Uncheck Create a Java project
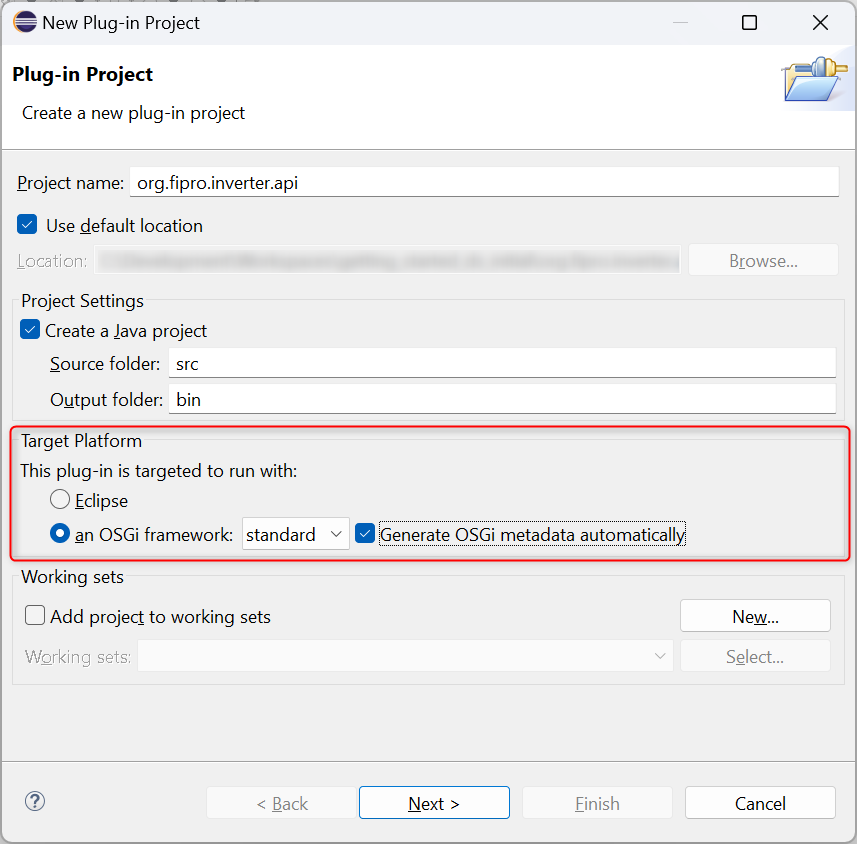The width and height of the screenshot is (857, 844). 30,330
